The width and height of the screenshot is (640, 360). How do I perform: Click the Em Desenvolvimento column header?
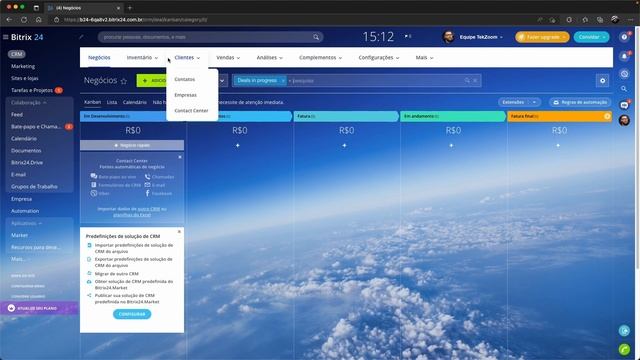[132, 116]
